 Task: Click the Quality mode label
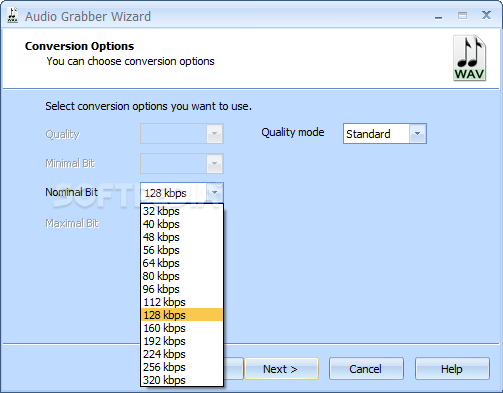pos(293,132)
